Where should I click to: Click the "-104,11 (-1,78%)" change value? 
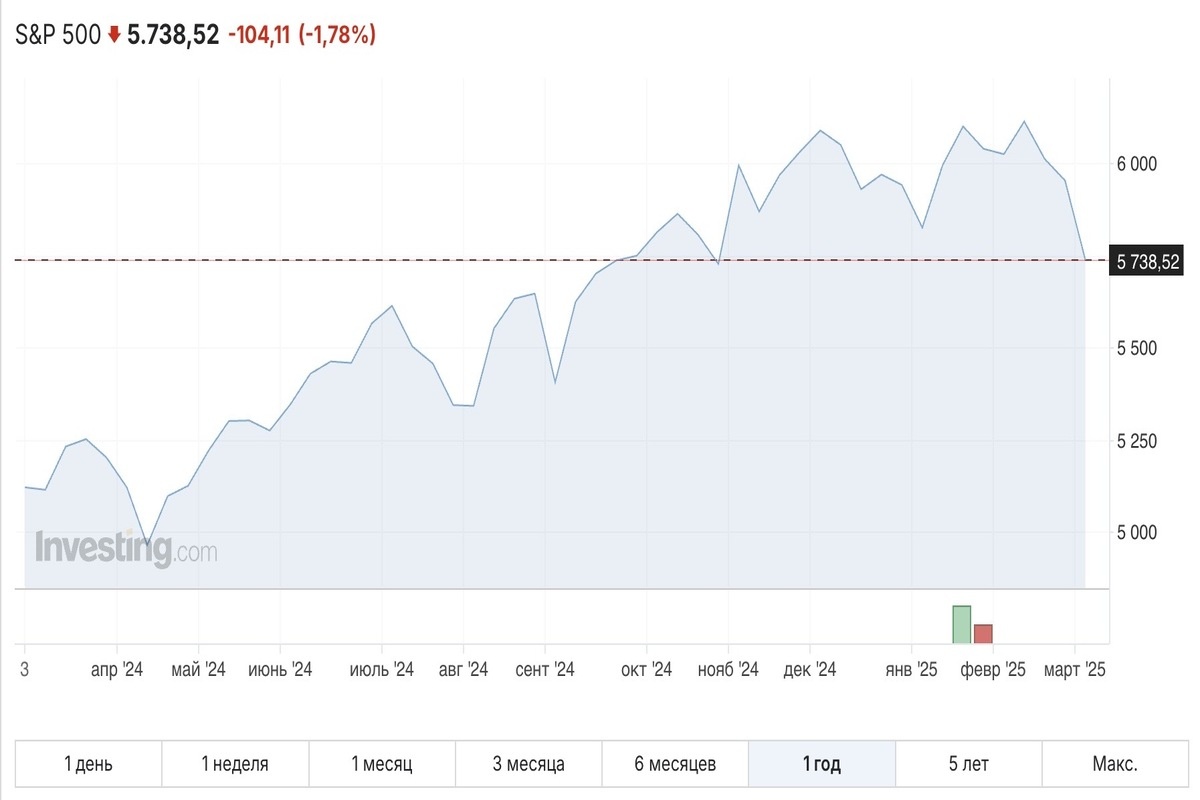302,36
